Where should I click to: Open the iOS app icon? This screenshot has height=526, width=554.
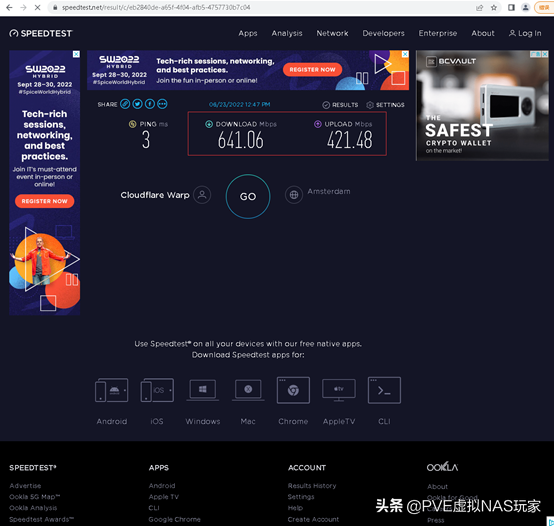tap(157, 390)
